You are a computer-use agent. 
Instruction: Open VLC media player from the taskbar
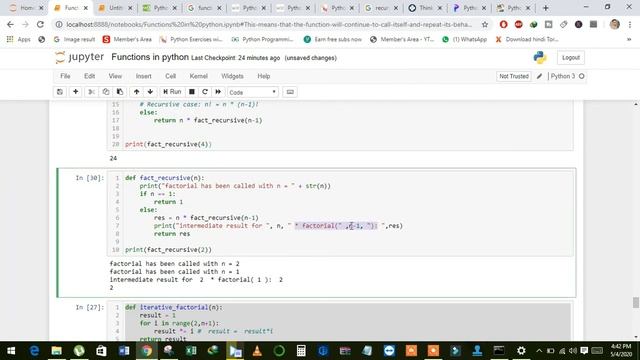pyautogui.click(x=257, y=351)
